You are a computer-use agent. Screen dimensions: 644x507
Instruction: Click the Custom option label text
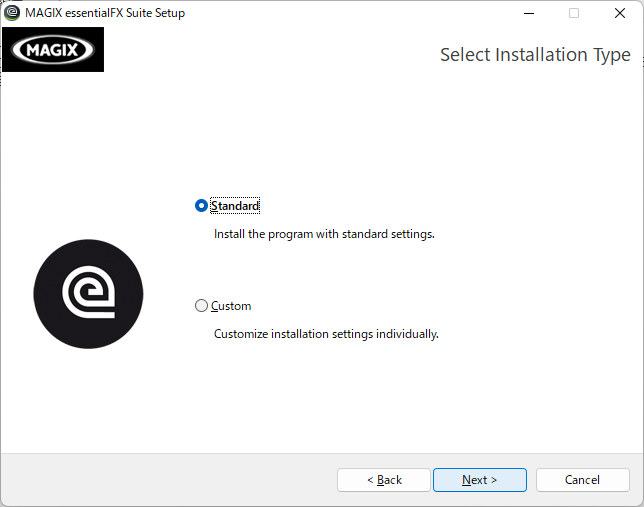click(x=231, y=306)
